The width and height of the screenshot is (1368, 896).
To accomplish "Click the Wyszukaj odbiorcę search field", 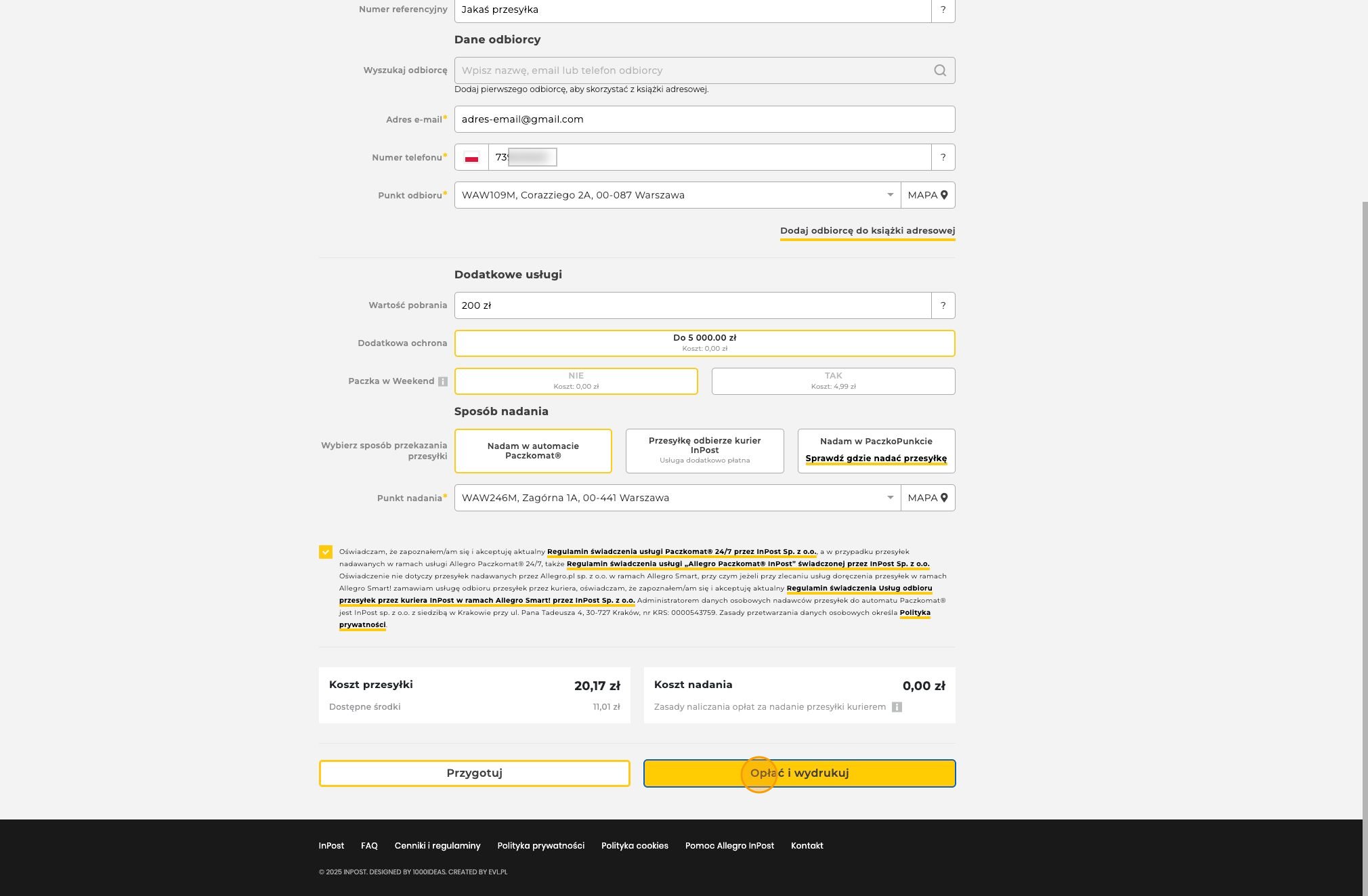I will pos(705,70).
